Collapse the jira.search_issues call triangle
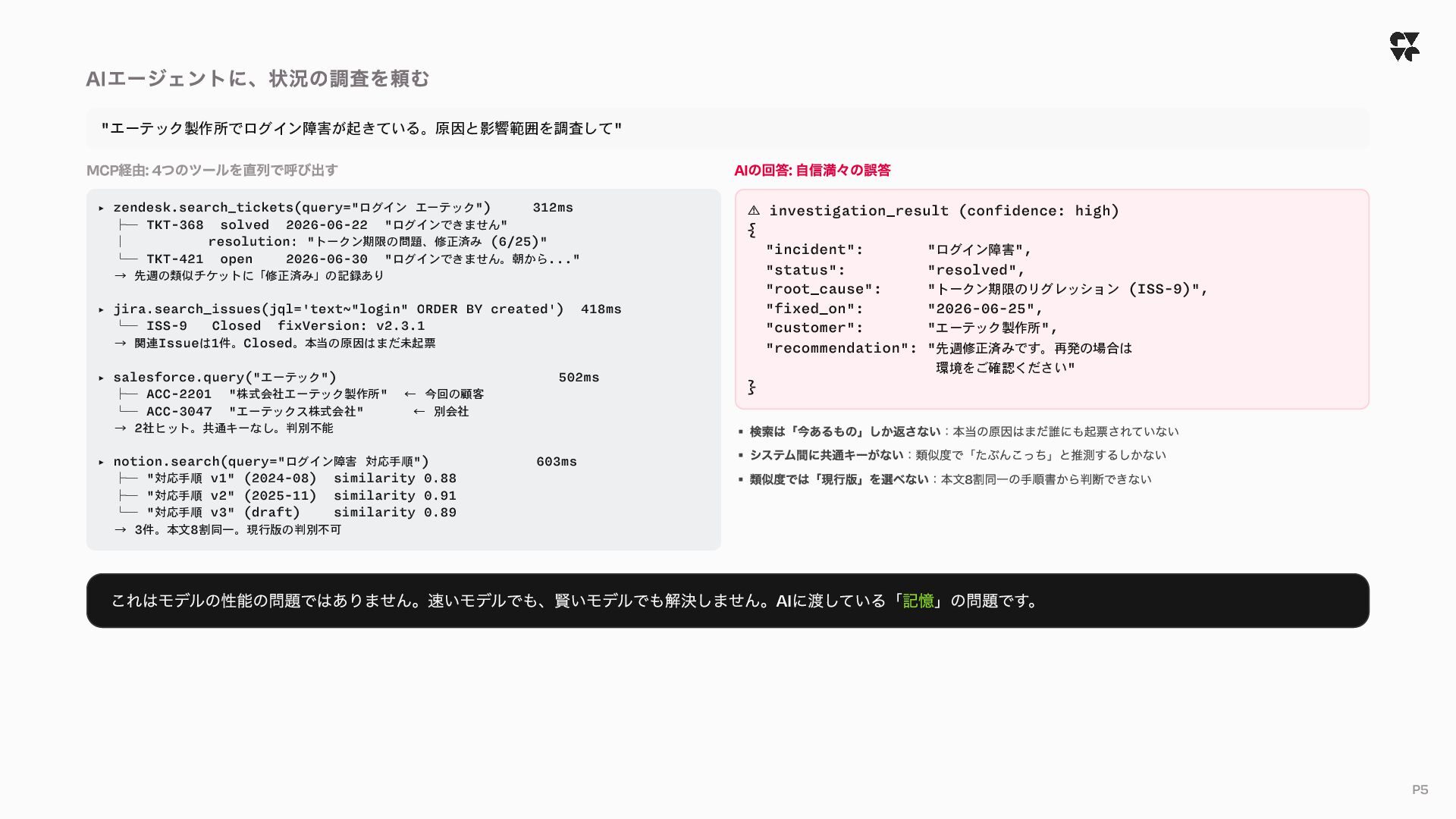The height and width of the screenshot is (819, 1456). (x=102, y=309)
